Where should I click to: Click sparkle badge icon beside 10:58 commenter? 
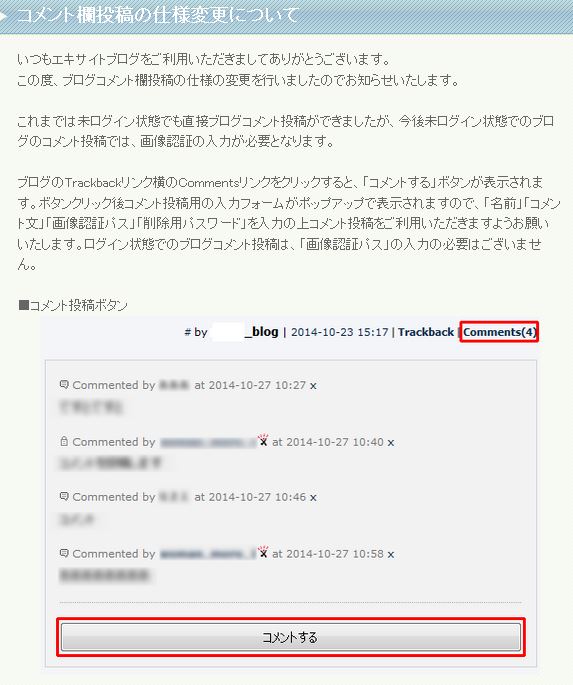coord(262,551)
